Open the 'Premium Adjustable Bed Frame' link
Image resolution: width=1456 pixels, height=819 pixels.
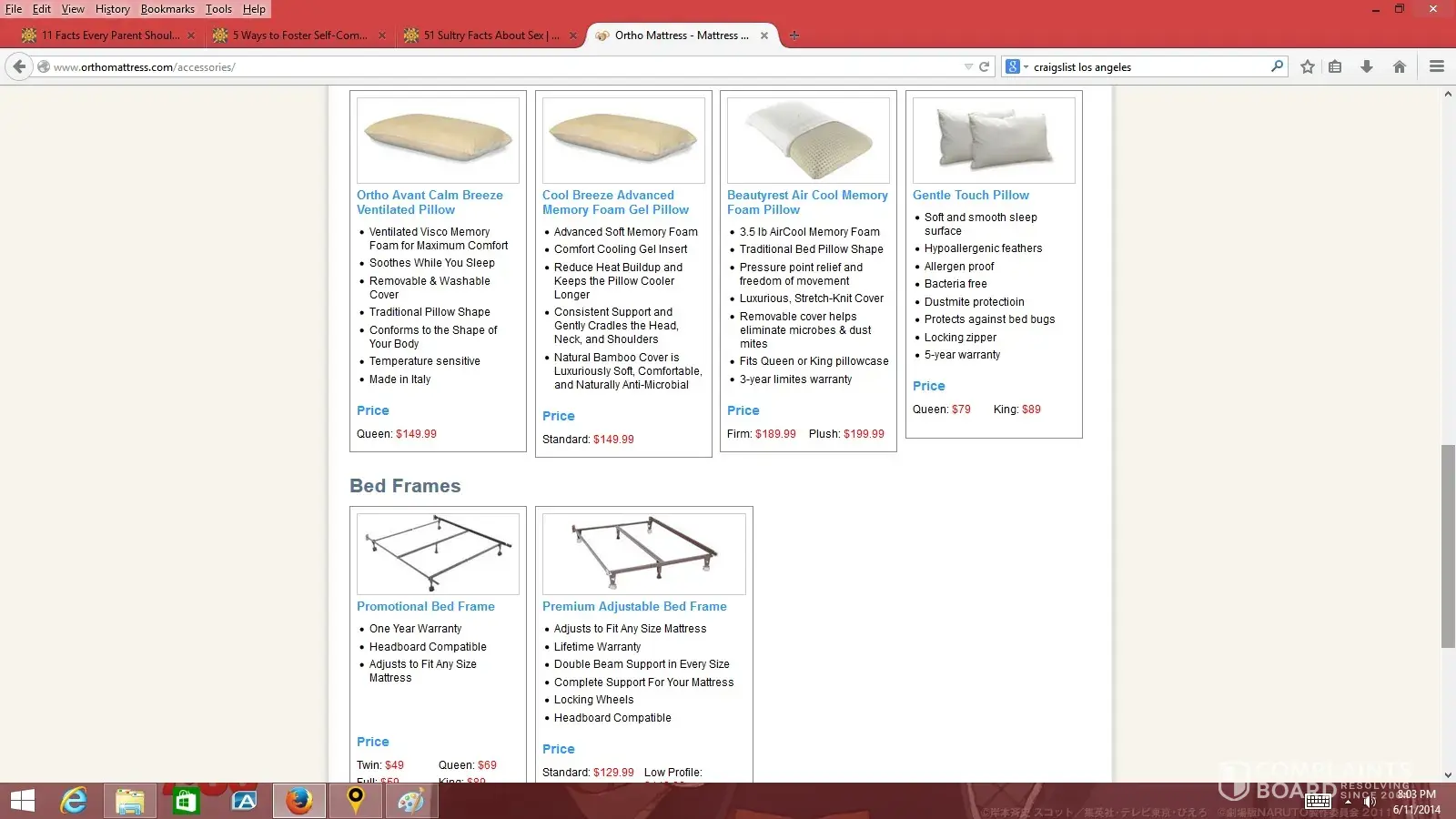(x=634, y=606)
